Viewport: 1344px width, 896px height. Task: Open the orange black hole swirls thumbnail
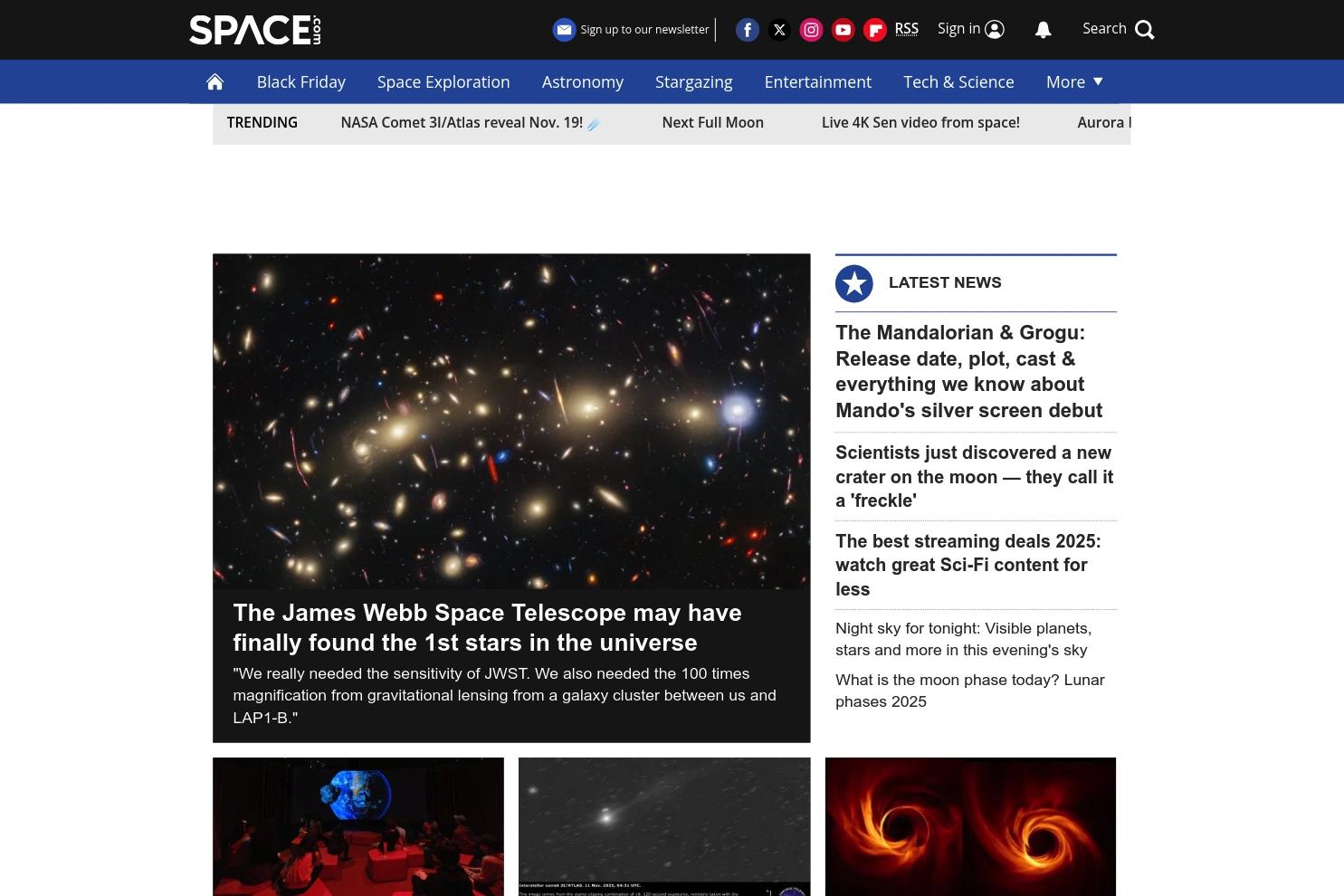[970, 826]
